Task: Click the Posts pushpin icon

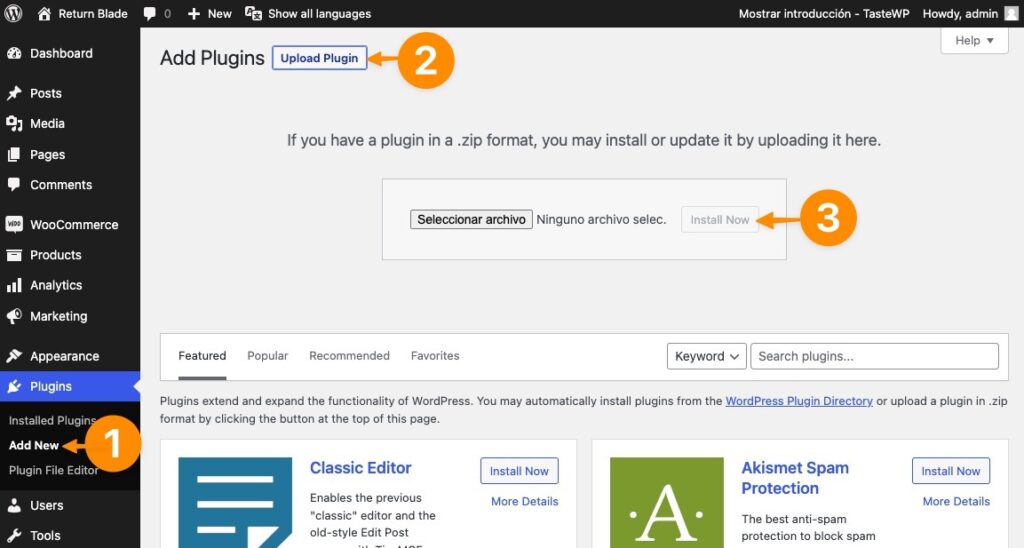Action: pos(14,93)
